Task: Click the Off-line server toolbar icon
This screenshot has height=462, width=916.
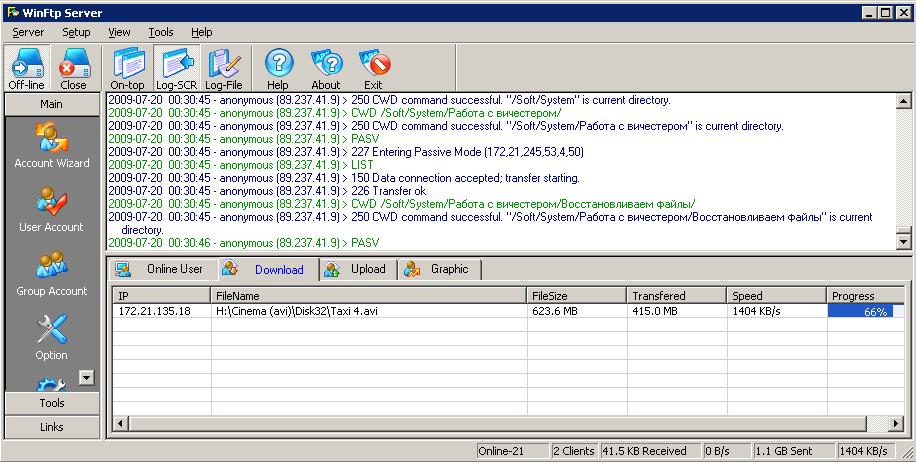Action: [x=26, y=69]
